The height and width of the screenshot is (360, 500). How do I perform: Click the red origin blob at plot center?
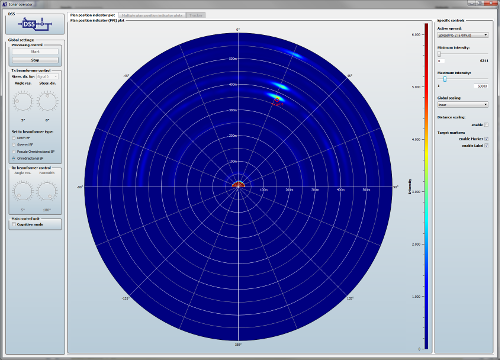pyautogui.click(x=238, y=184)
